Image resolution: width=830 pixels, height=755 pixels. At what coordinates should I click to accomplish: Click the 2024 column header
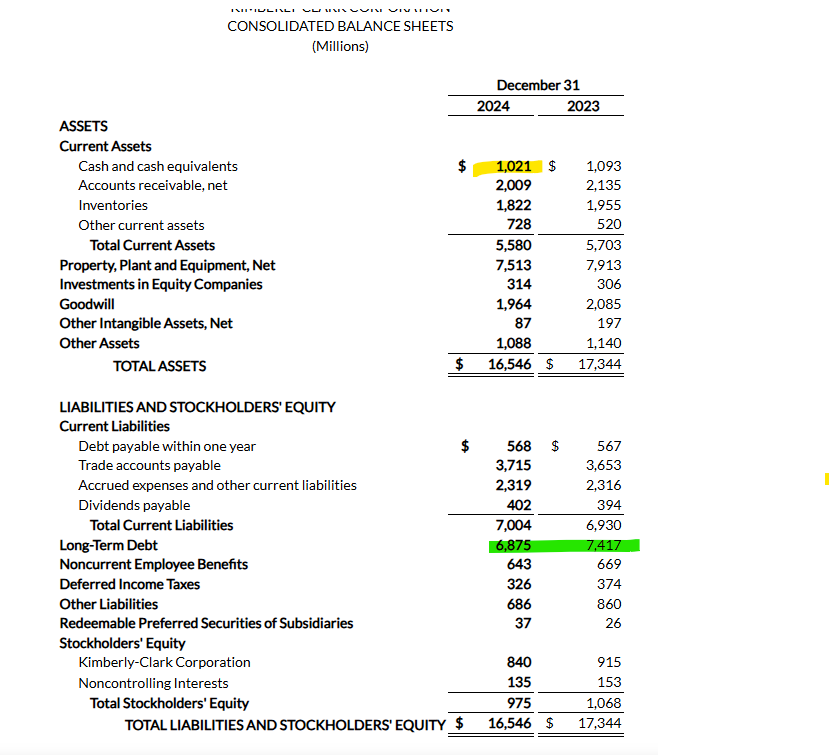(x=493, y=106)
